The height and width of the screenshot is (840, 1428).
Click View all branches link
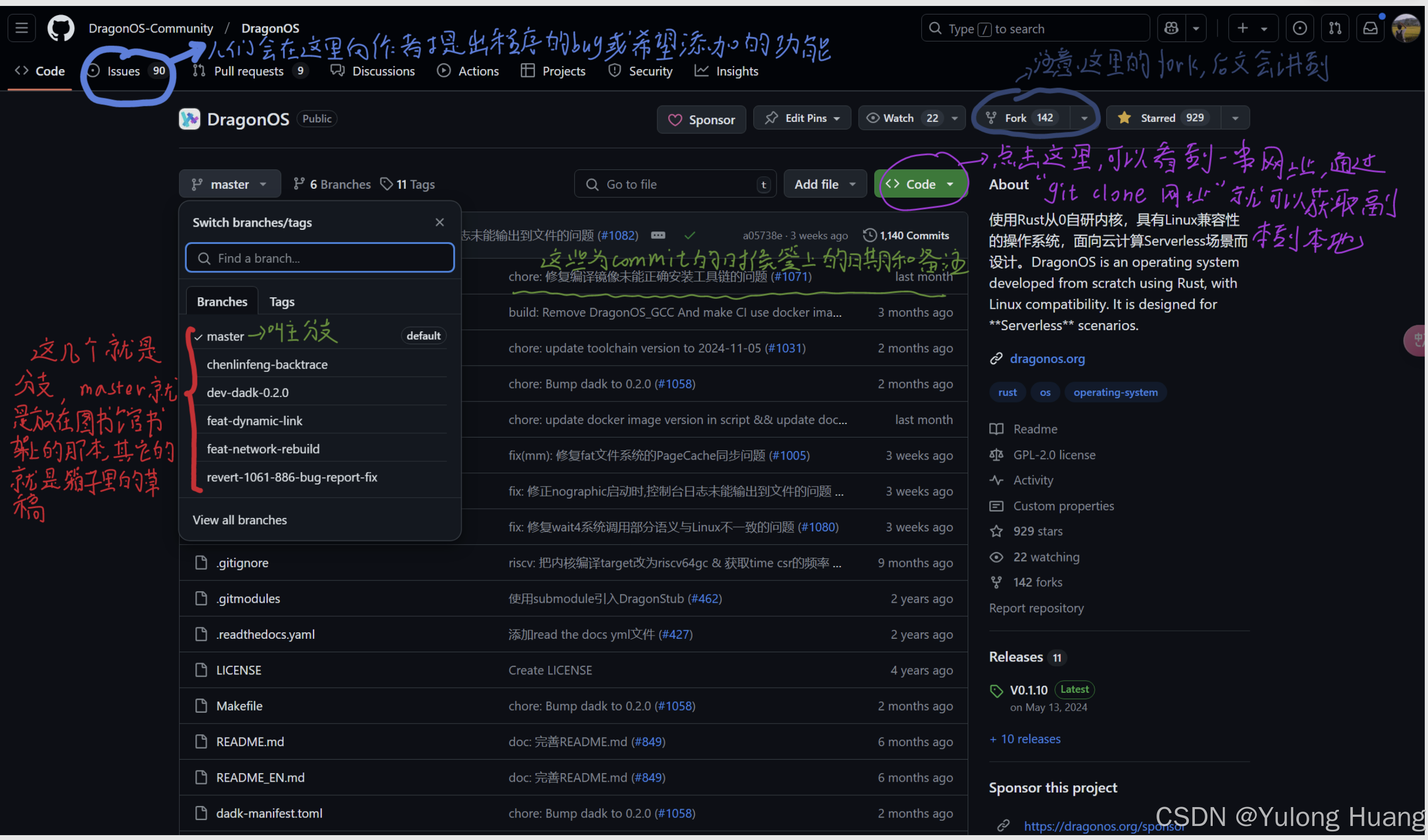(240, 520)
